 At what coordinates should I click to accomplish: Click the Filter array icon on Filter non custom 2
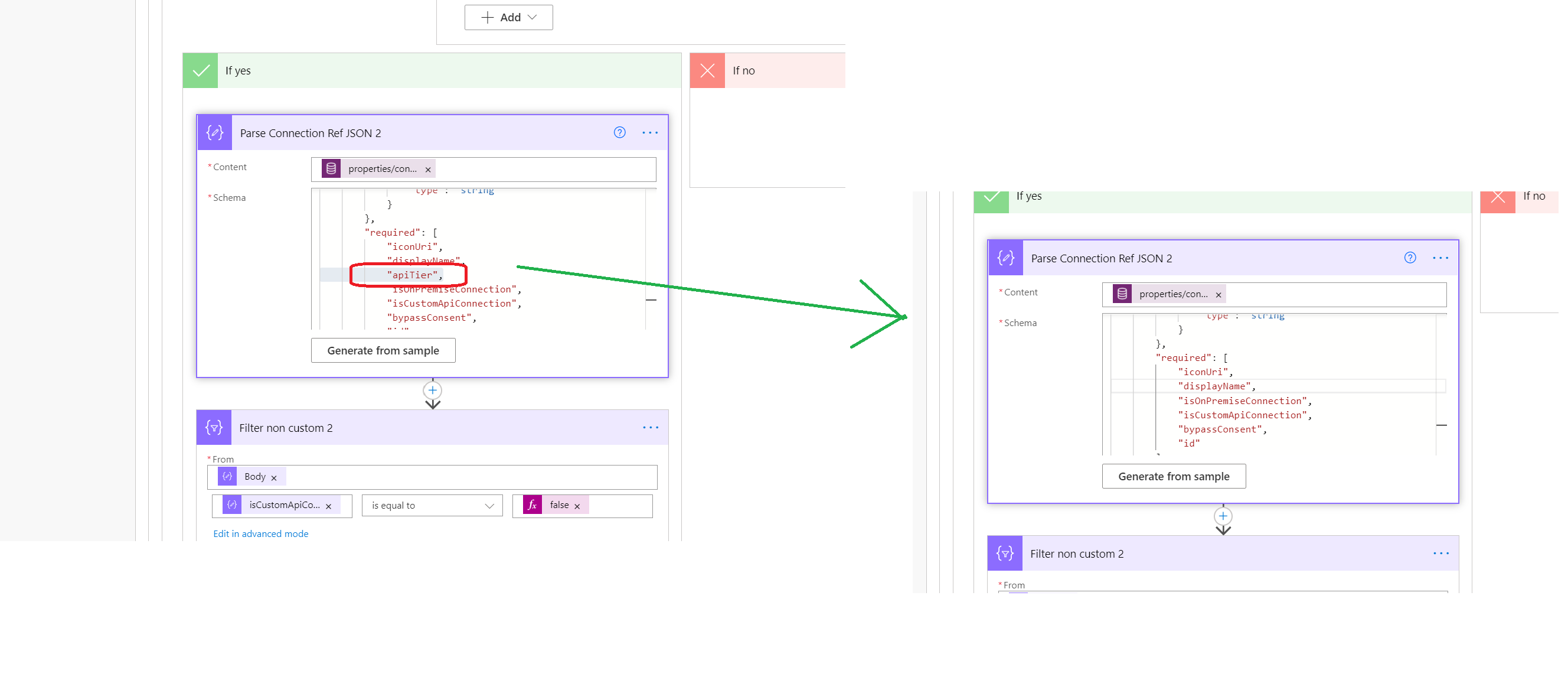pos(214,428)
